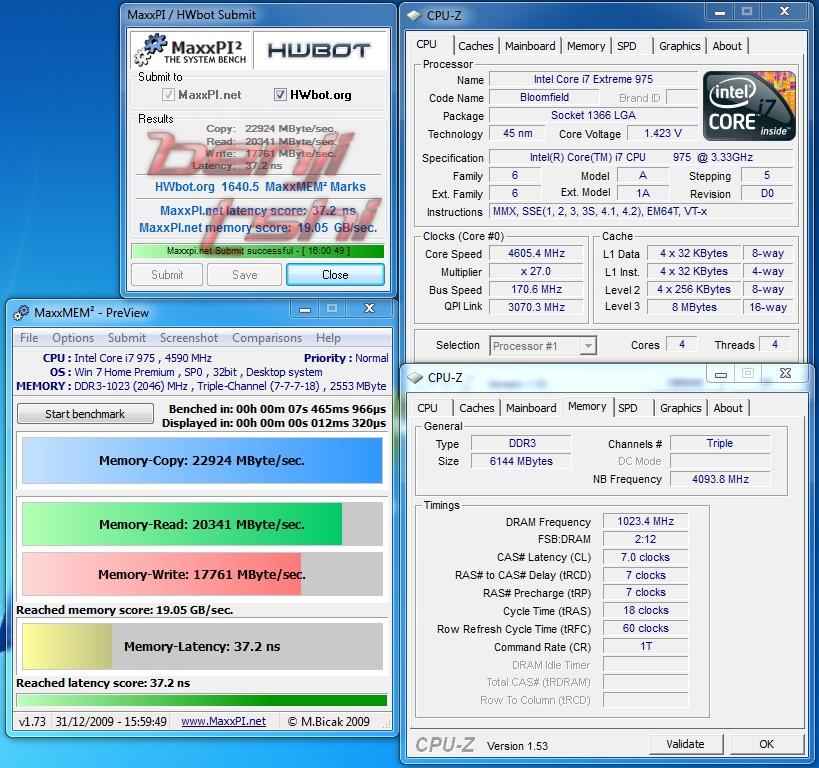Select the CPU tab in upper CPU-Z
The image size is (819, 768).
pos(427,44)
